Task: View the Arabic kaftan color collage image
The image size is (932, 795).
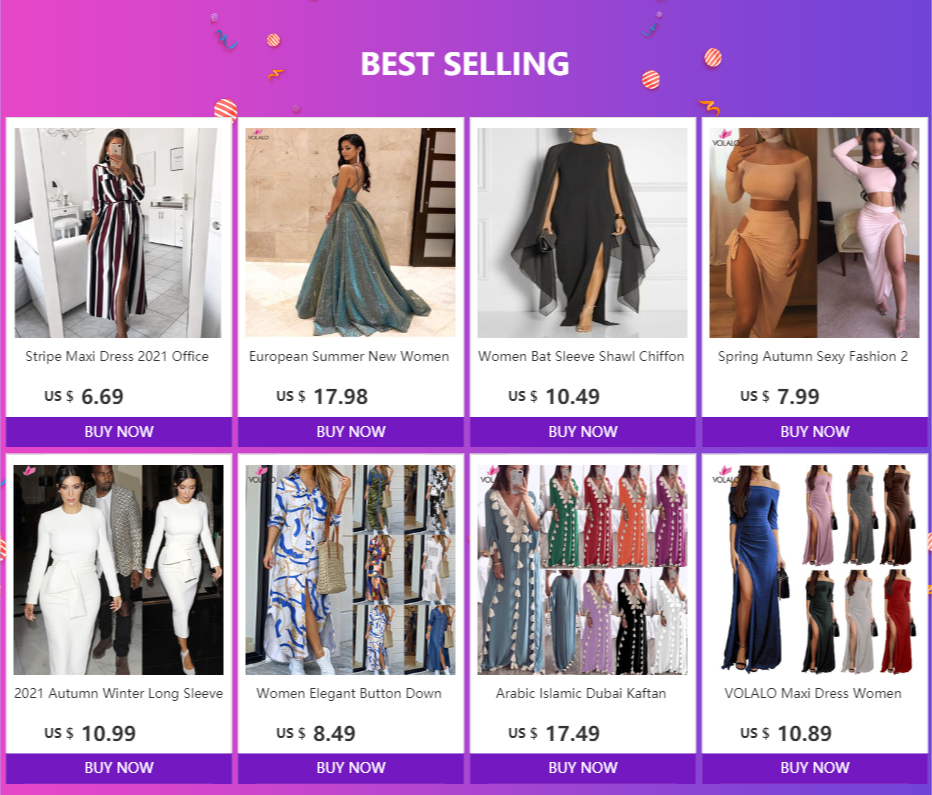Action: (x=582, y=570)
